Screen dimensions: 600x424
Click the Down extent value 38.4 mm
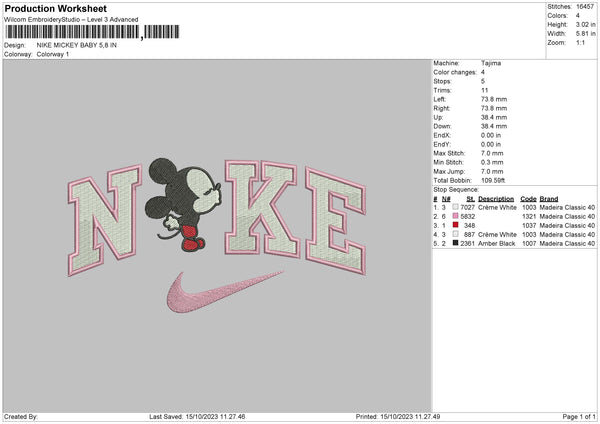click(494, 126)
